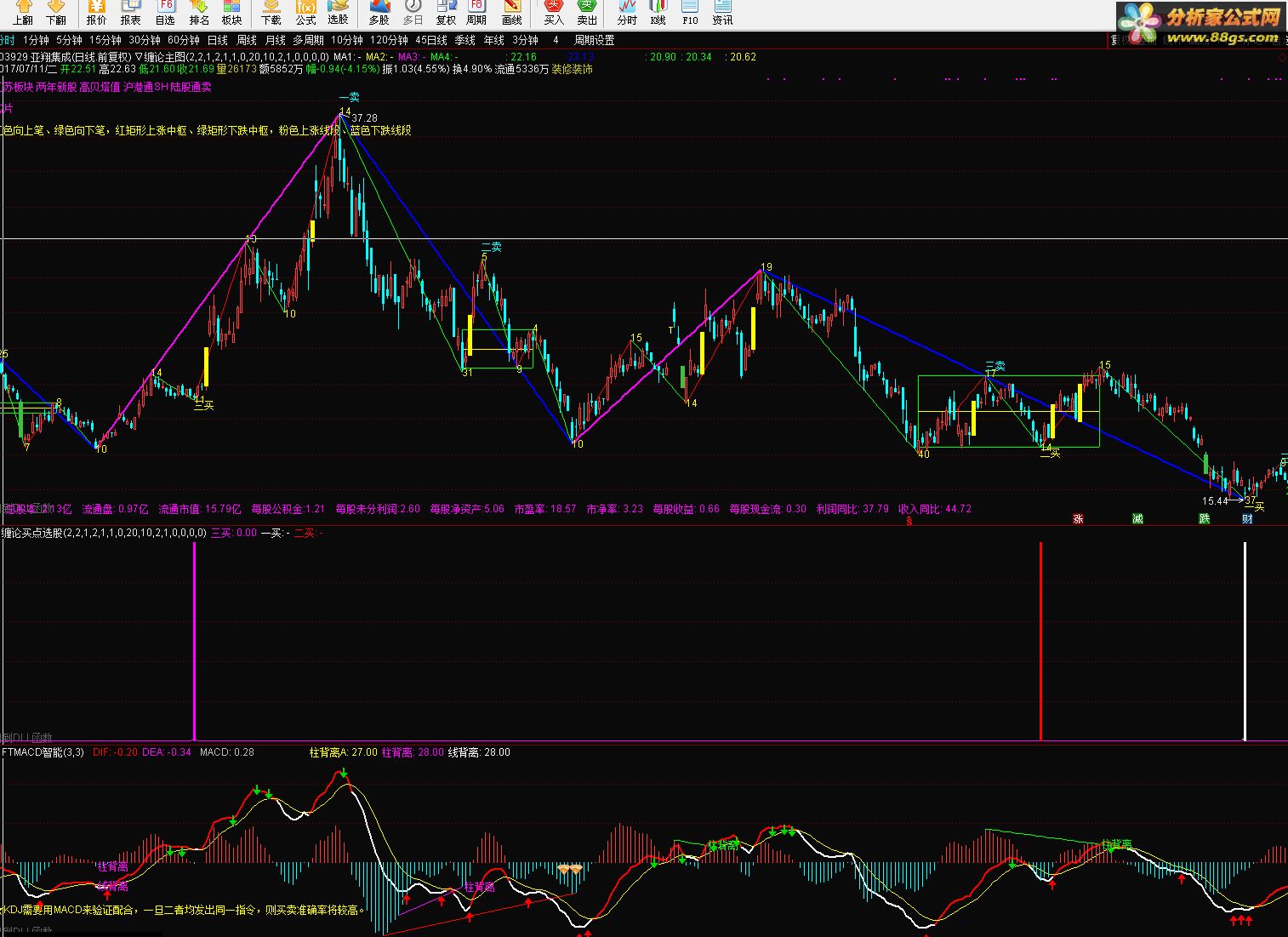
Task: Click the blue 财 marker on the chart axis
Action: (x=1247, y=519)
